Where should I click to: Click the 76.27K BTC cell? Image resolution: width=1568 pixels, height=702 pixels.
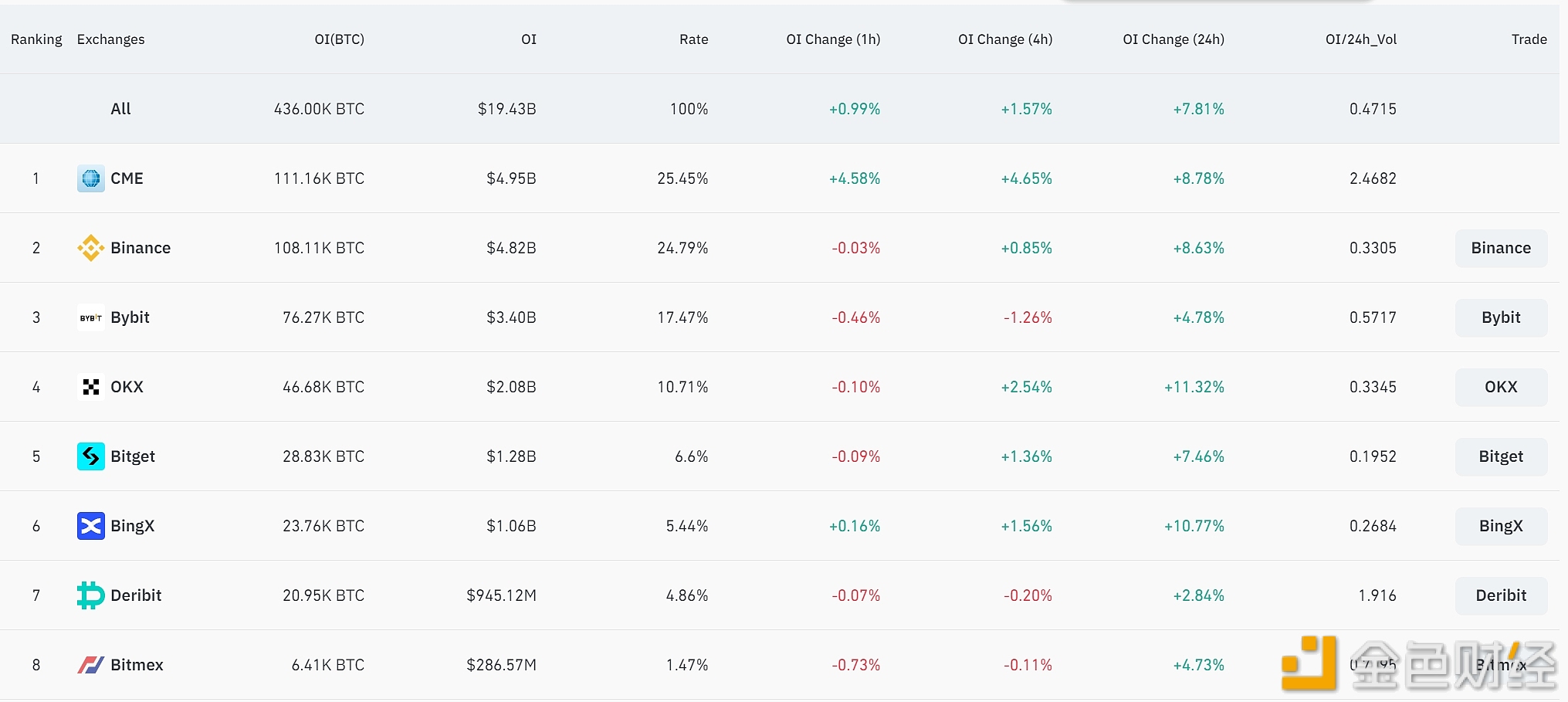(x=323, y=317)
